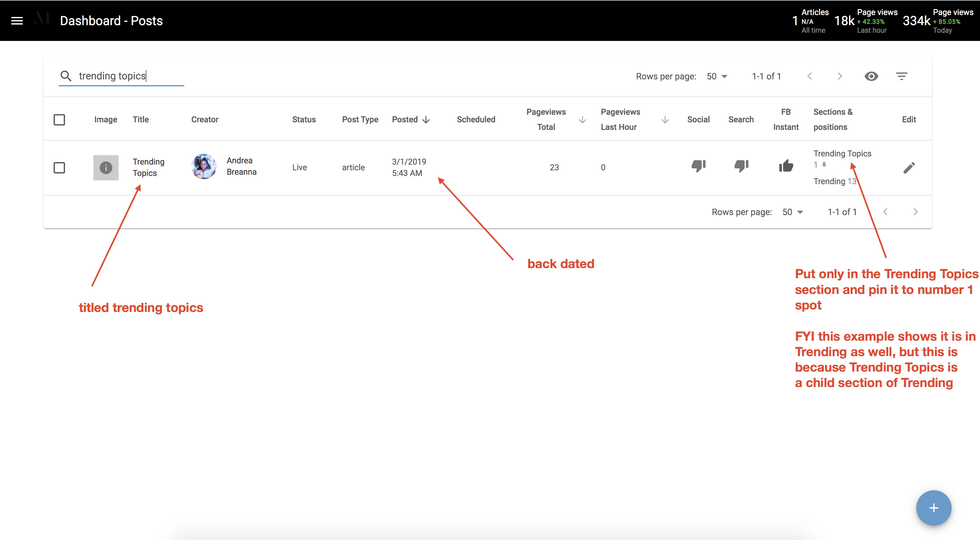Viewport: 980px width, 540px height.
Task: Click creator name Andrea Breanna
Action: (241, 166)
